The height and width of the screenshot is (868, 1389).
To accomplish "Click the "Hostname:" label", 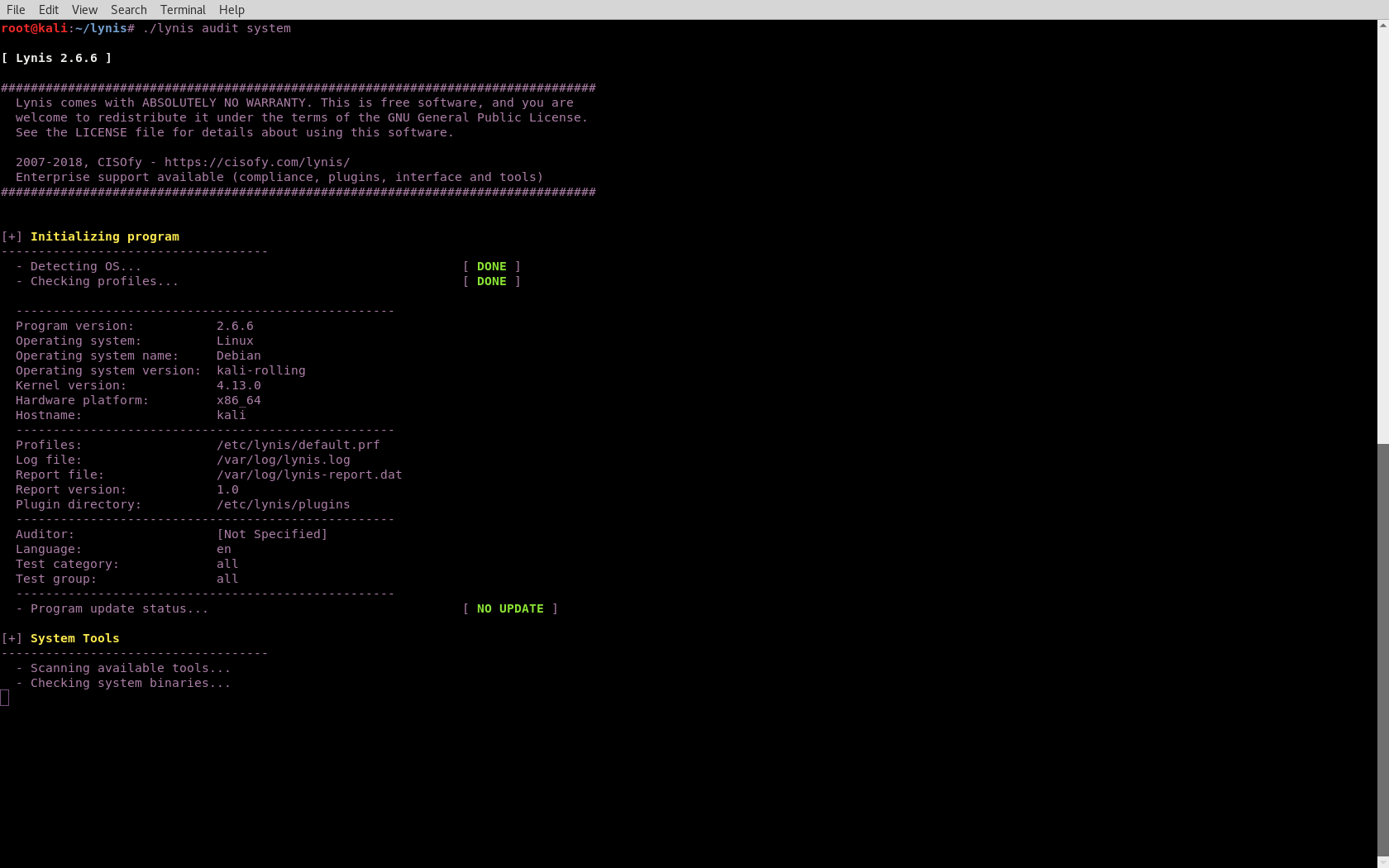I will [49, 415].
